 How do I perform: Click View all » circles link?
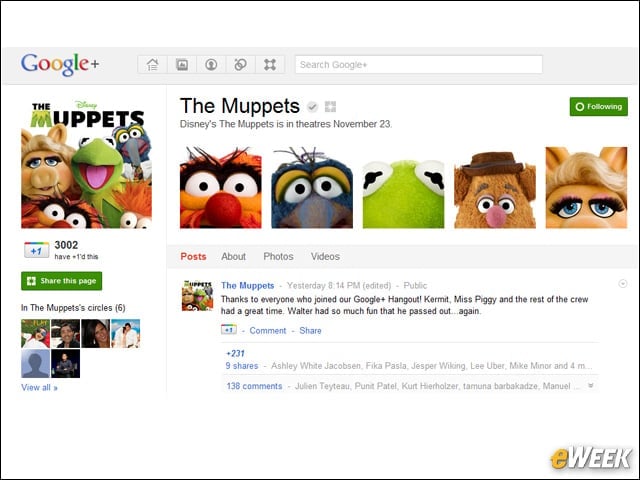click(x=39, y=387)
